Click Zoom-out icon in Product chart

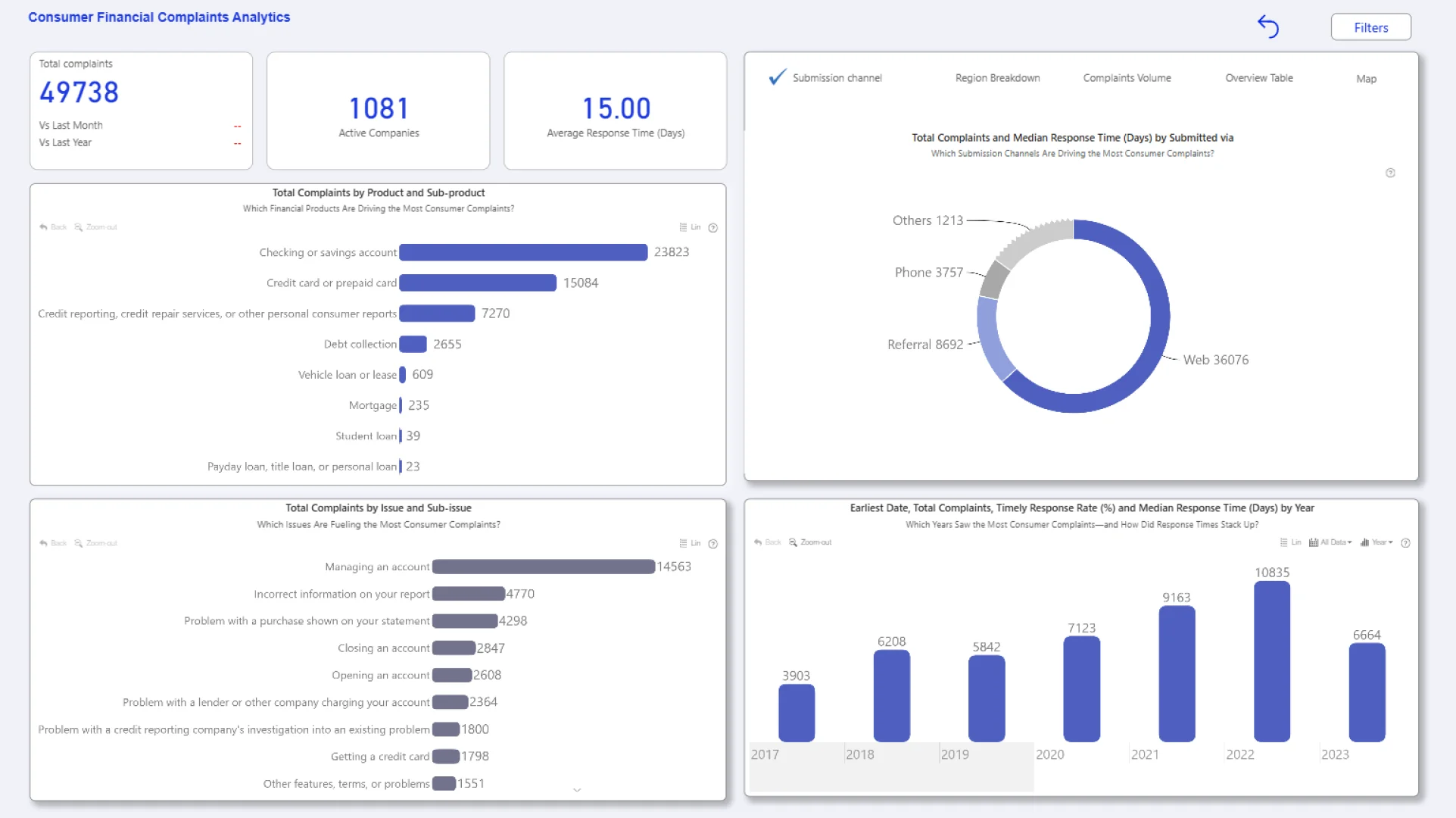pos(79,227)
